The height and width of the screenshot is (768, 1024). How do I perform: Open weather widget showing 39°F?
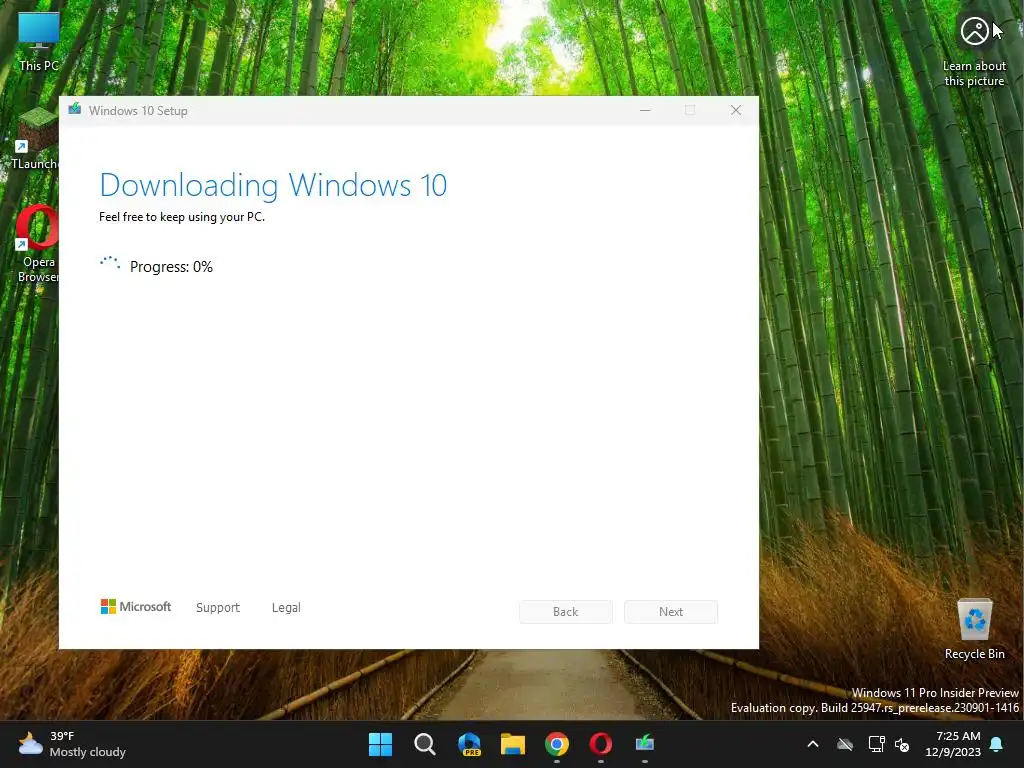pyautogui.click(x=72, y=744)
